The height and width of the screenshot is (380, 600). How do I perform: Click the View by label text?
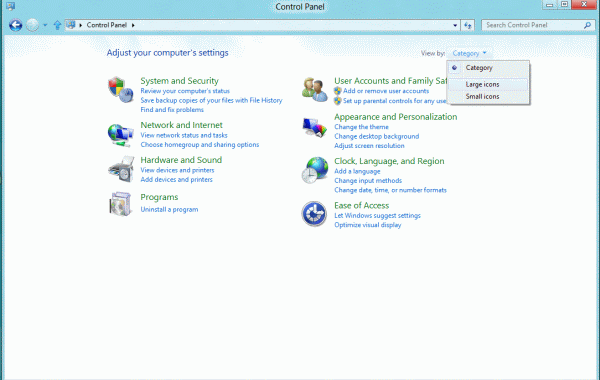(x=433, y=53)
